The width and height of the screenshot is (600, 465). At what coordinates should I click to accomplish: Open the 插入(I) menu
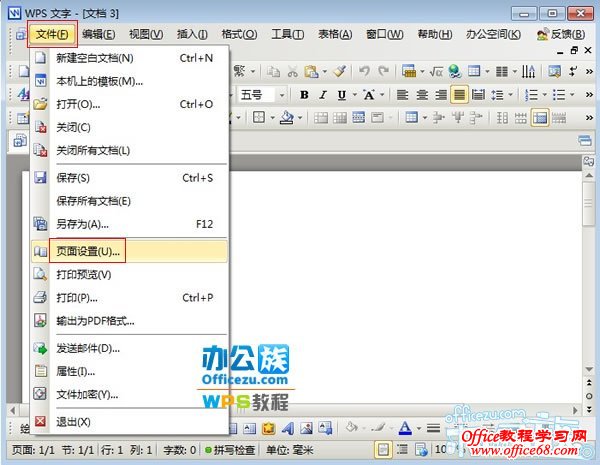192,34
